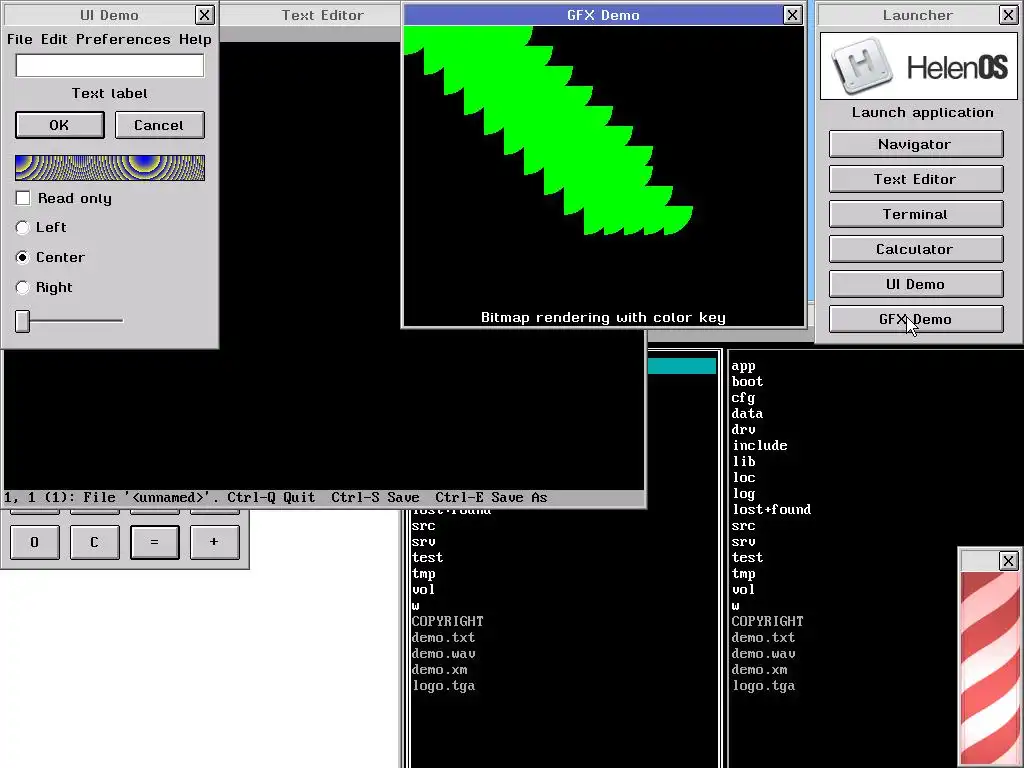
Task: Select 'demo.xm' in the left navigator panel
Action: pos(440,669)
